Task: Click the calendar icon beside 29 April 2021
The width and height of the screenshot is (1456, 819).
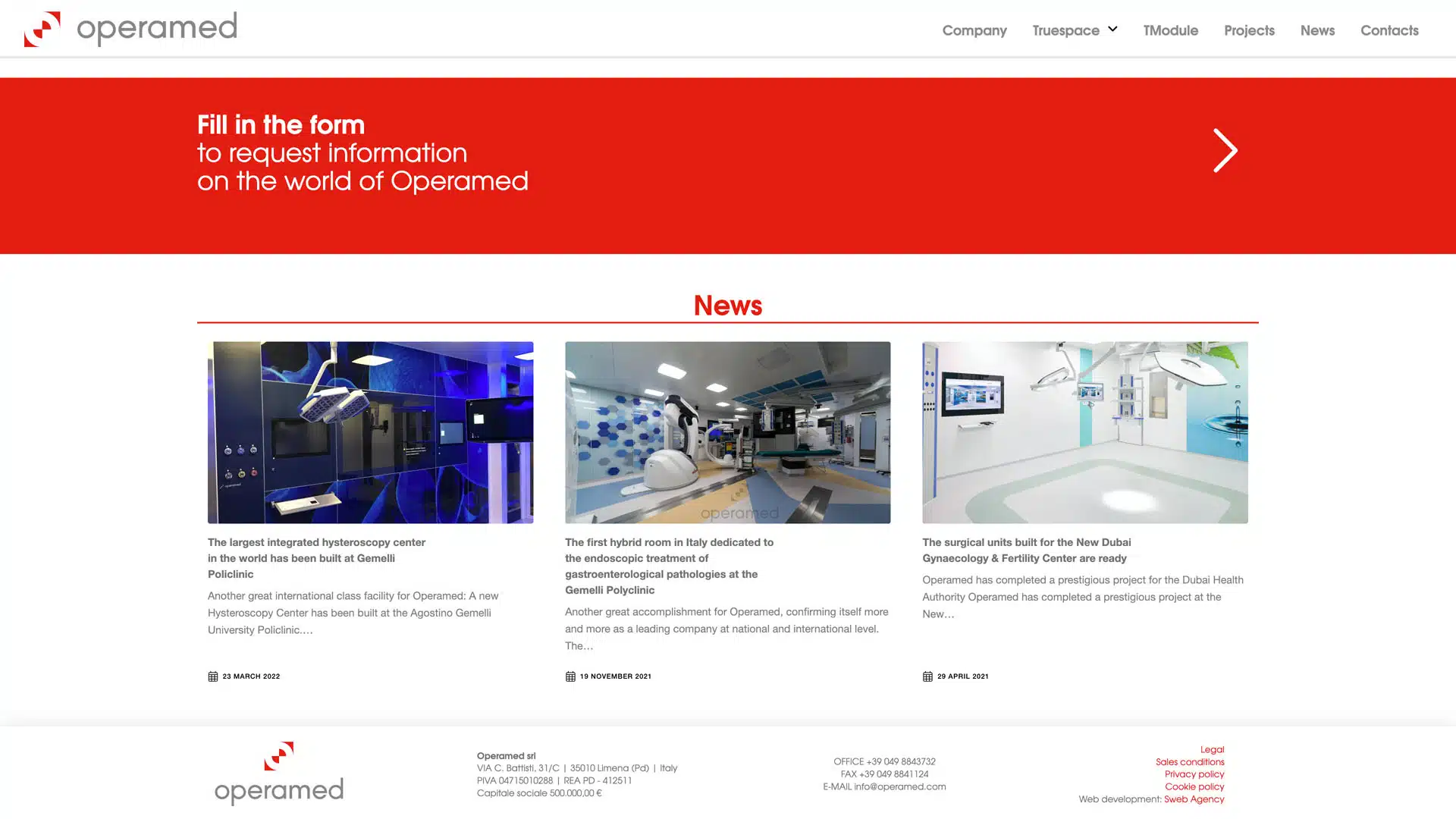Action: coord(927,676)
